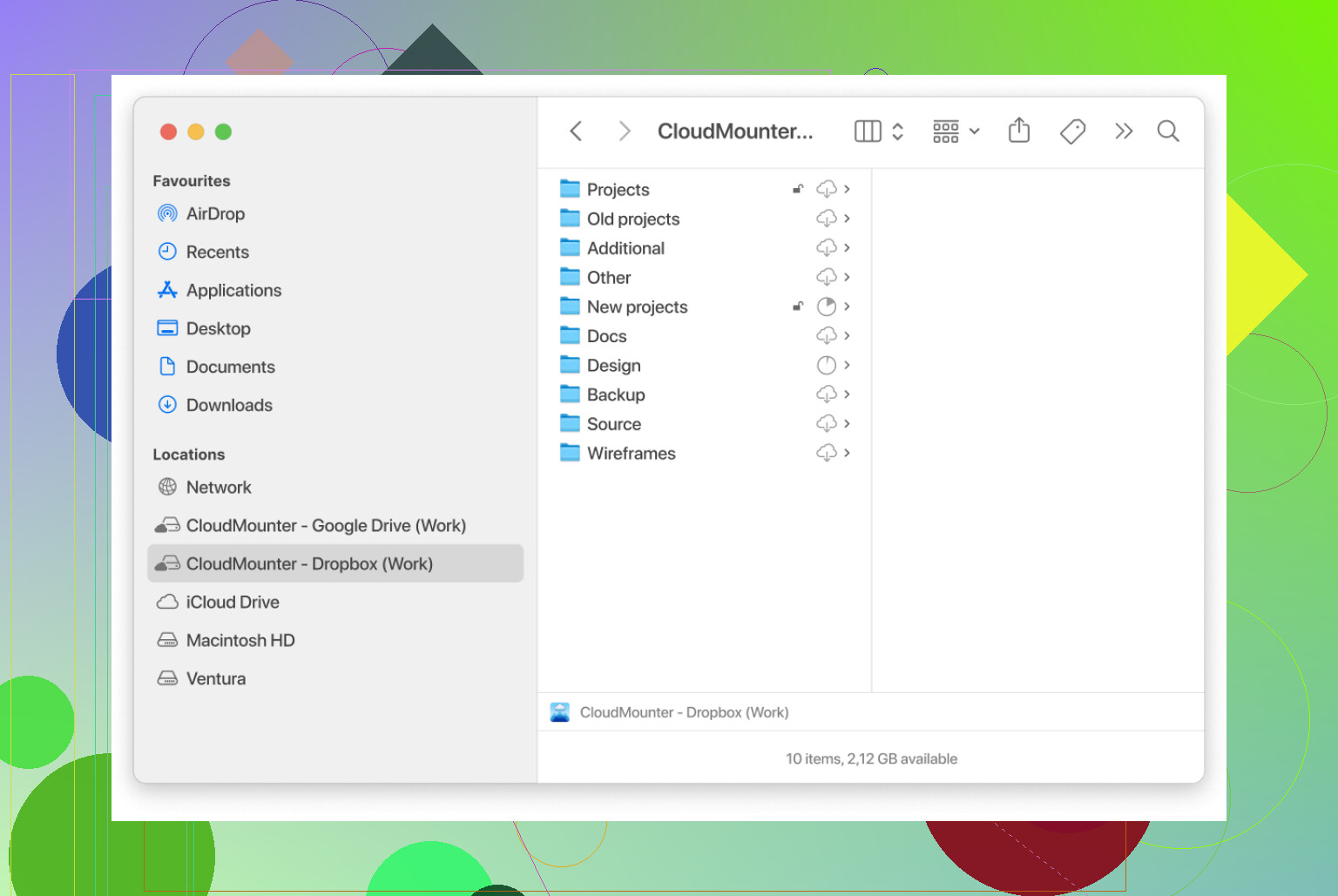Viewport: 1338px width, 896px height.
Task: Click cloud download icon for Old projects
Action: 827,219
